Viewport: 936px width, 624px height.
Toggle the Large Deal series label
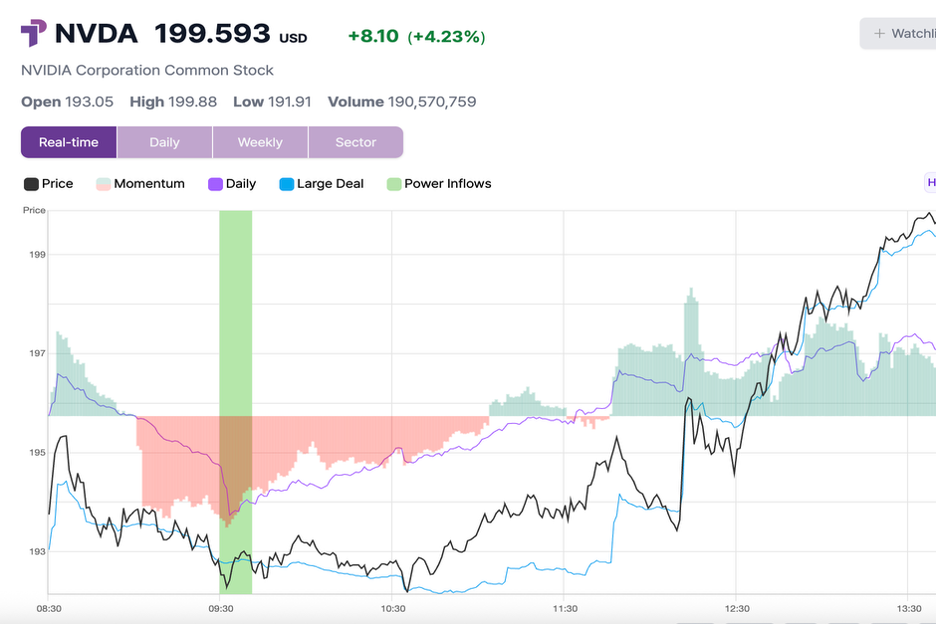tap(330, 184)
